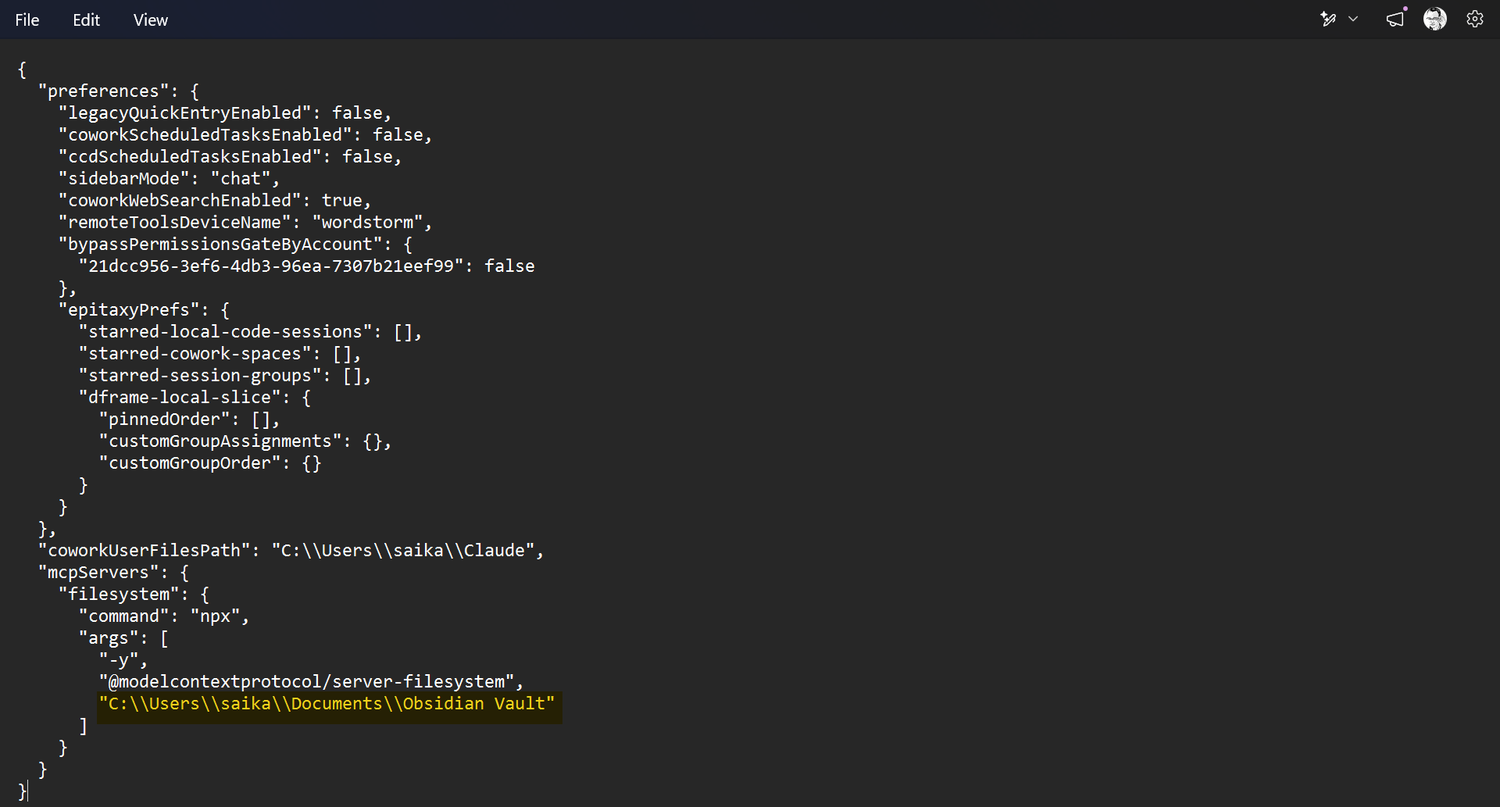Click the "legacyQuickEntryEnabled" line
Viewport: 1500px width, 807px height.
(x=225, y=113)
